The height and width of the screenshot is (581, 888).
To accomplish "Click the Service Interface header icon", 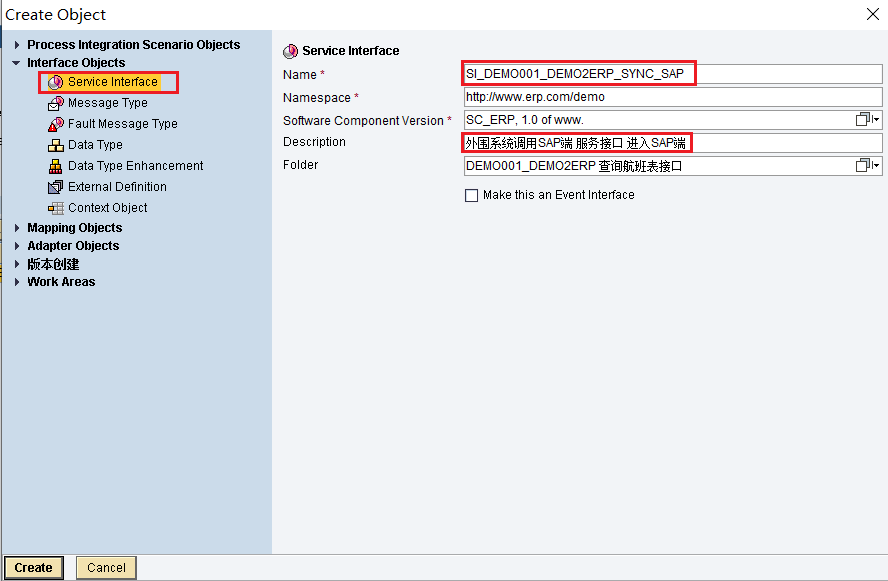I will [291, 52].
